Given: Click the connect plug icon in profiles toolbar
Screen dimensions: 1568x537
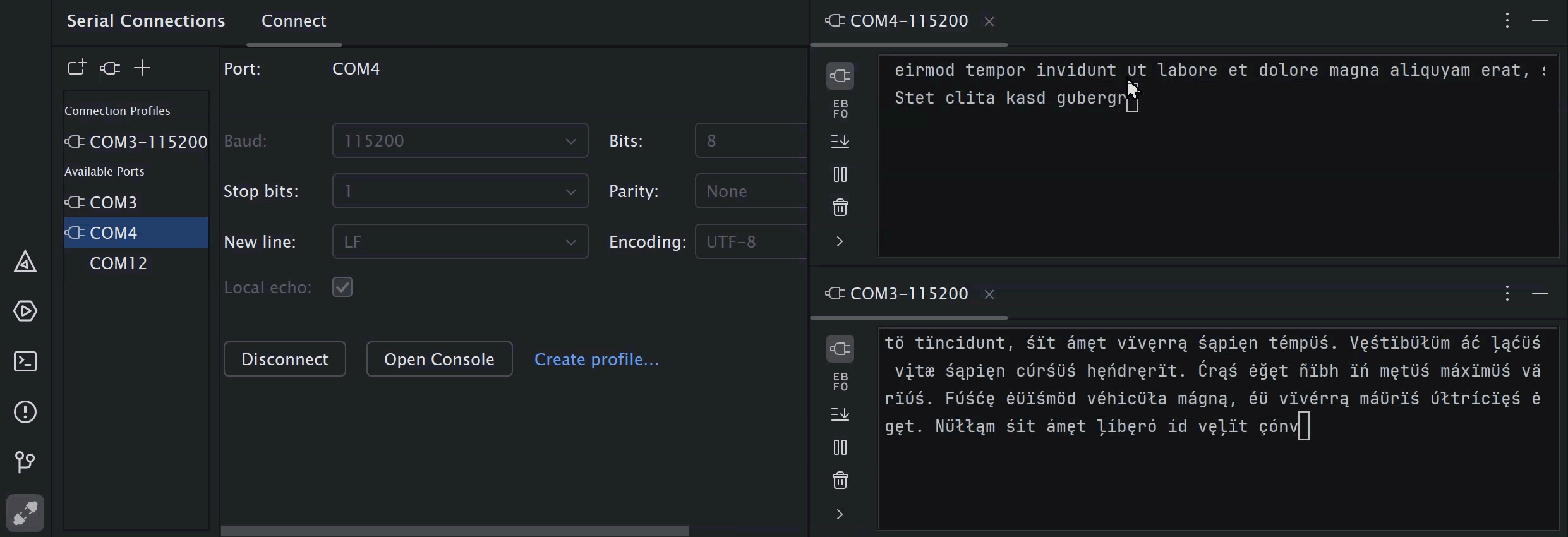Looking at the screenshot, I should [110, 68].
